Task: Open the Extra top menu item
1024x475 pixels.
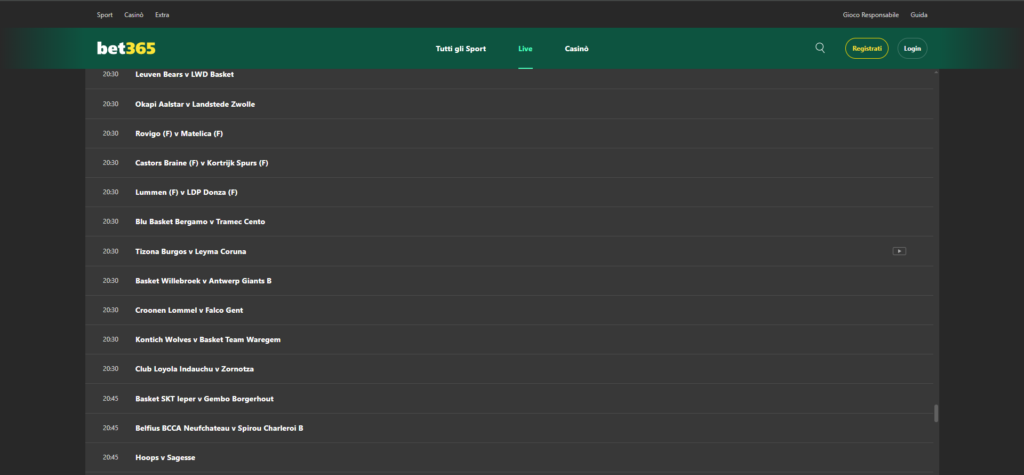Action: 162,15
